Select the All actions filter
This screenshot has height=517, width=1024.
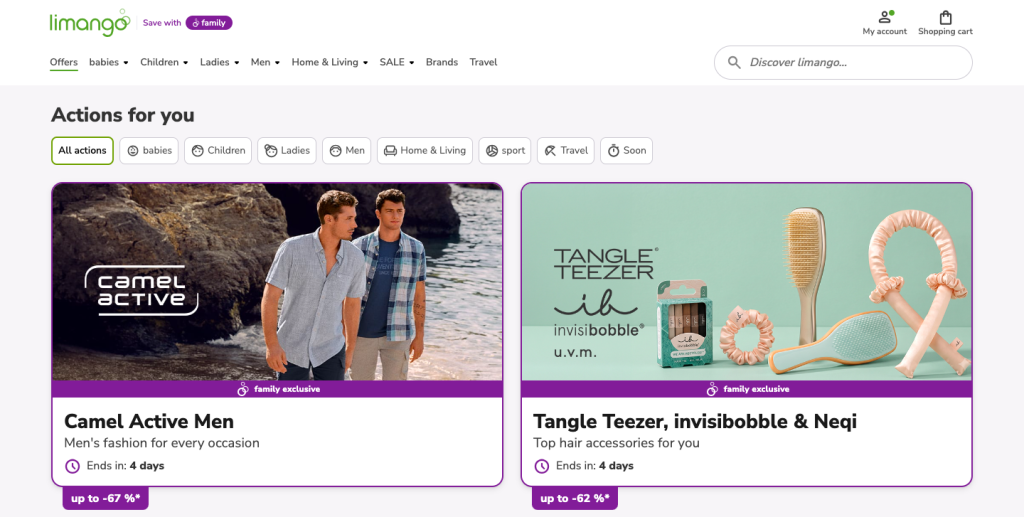(x=82, y=151)
